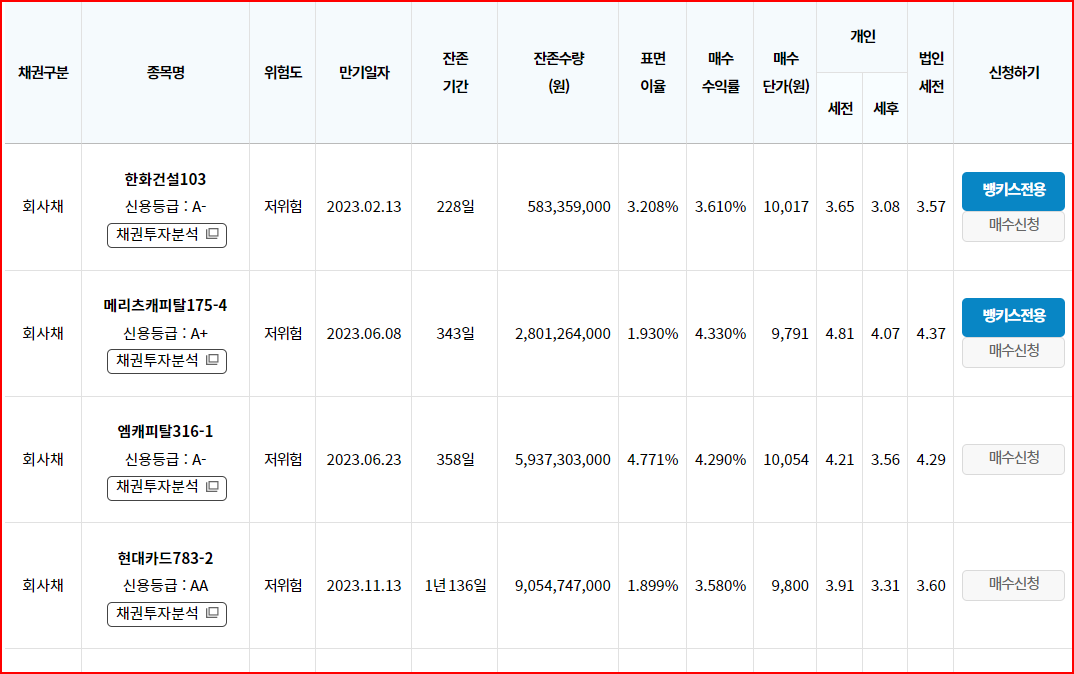Click coupon rate 4.771%
This screenshot has width=1074, height=674.
pos(653,460)
